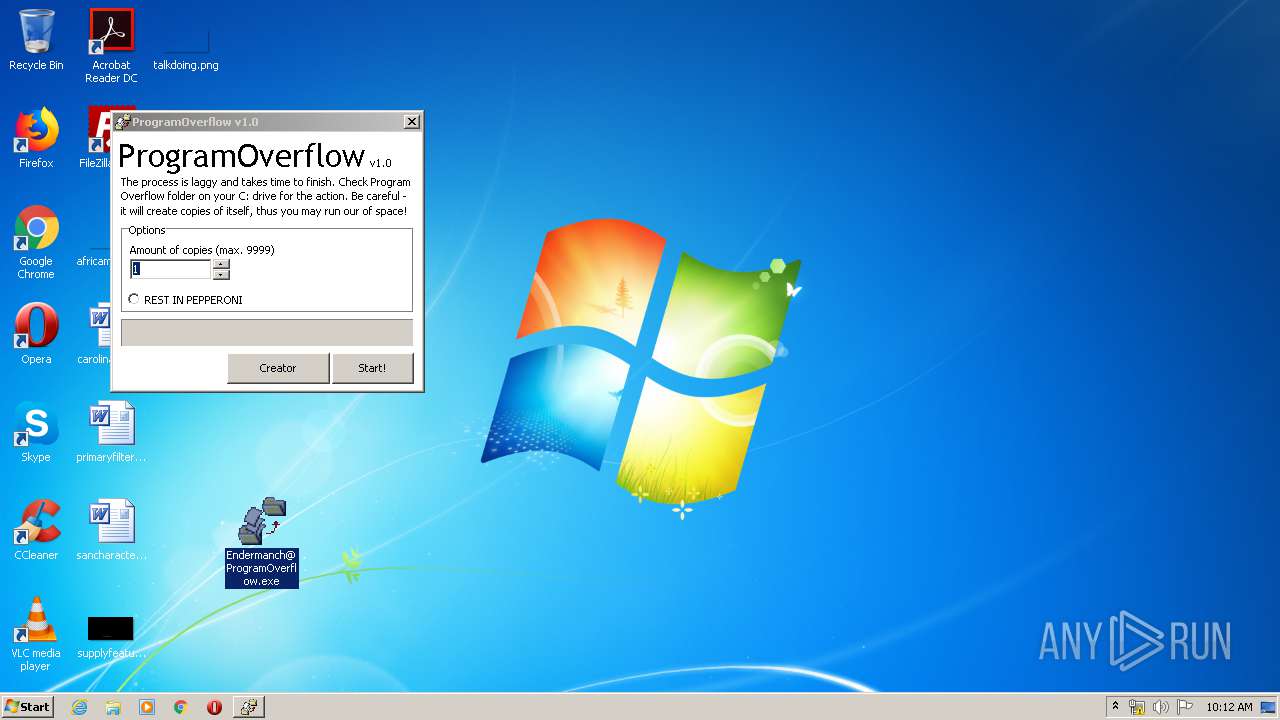Close the ProgramOverflow v1.0 window
Screen dimensions: 1280x720
(411, 122)
